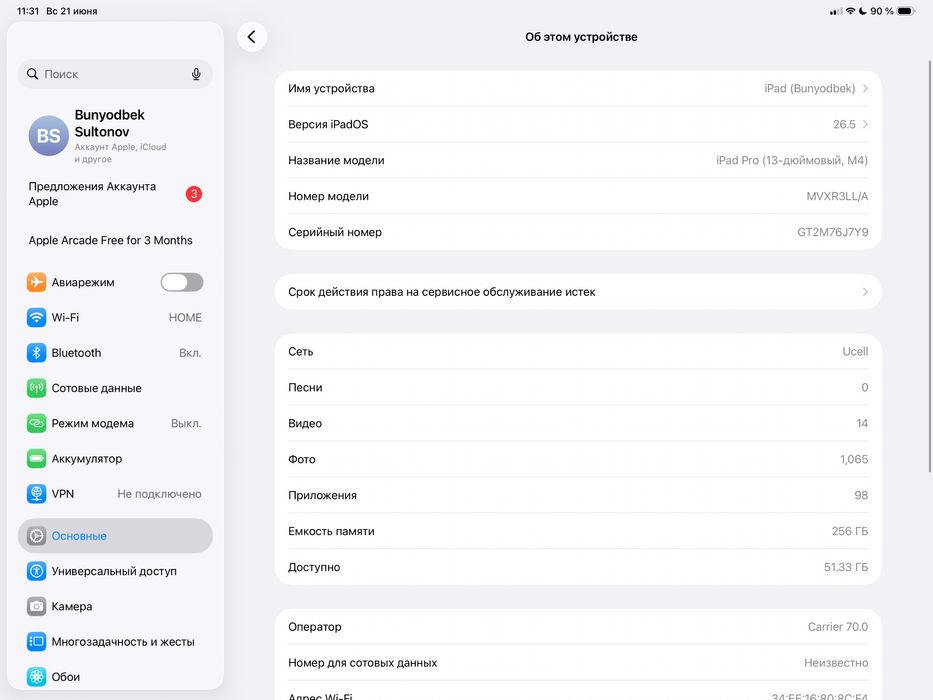933x700 pixels.
Task: Expand the service coverage expired row chevron
Action: click(x=865, y=292)
